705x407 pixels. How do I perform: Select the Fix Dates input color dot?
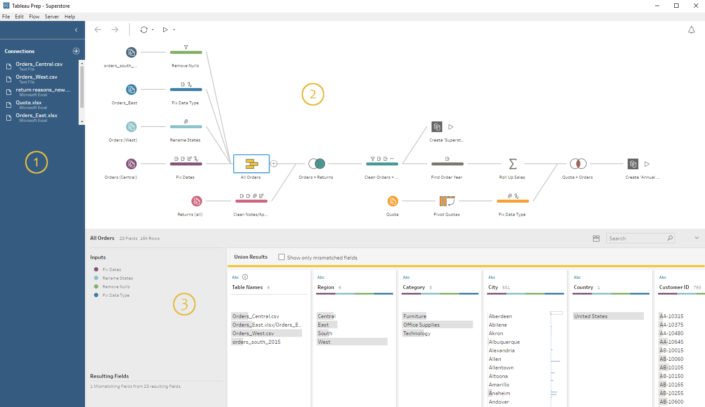[x=96, y=269]
